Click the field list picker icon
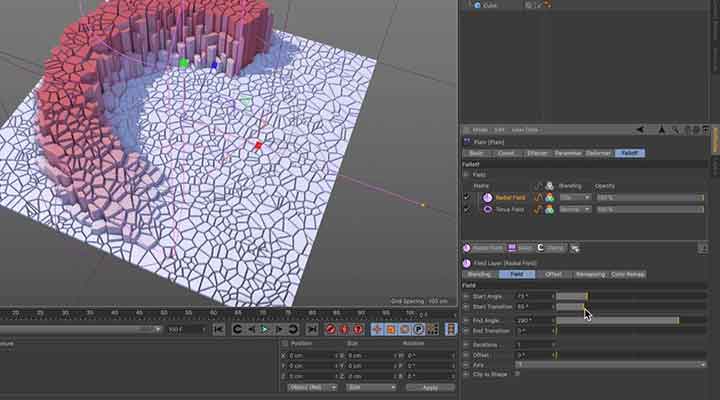This screenshot has width=720, height=400. coord(703,248)
